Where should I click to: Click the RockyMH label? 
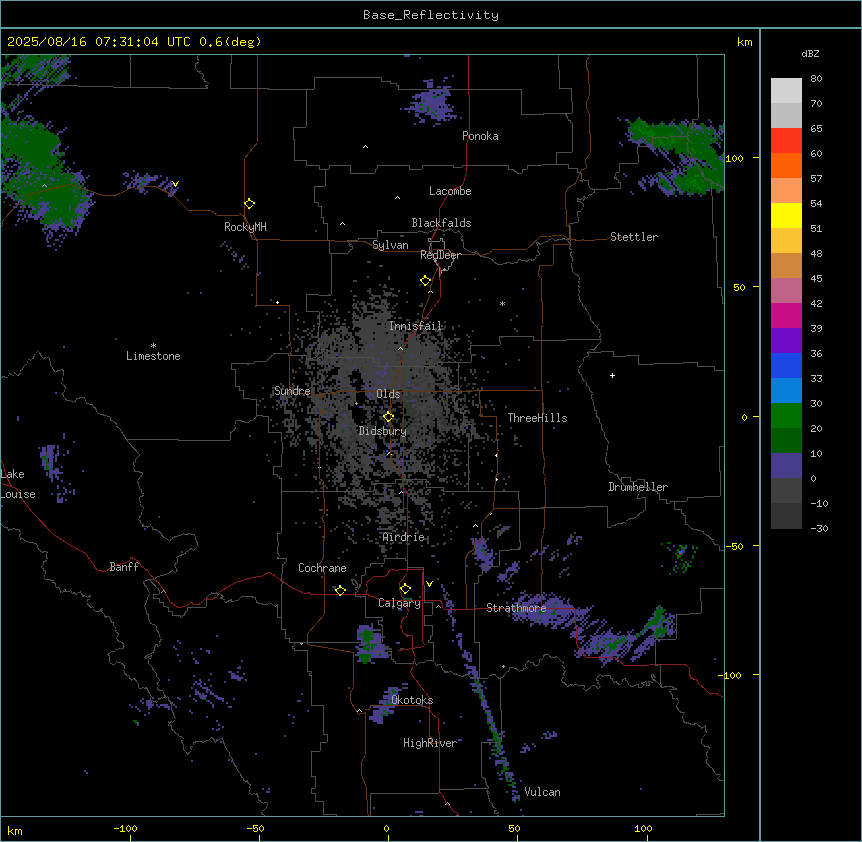[245, 227]
